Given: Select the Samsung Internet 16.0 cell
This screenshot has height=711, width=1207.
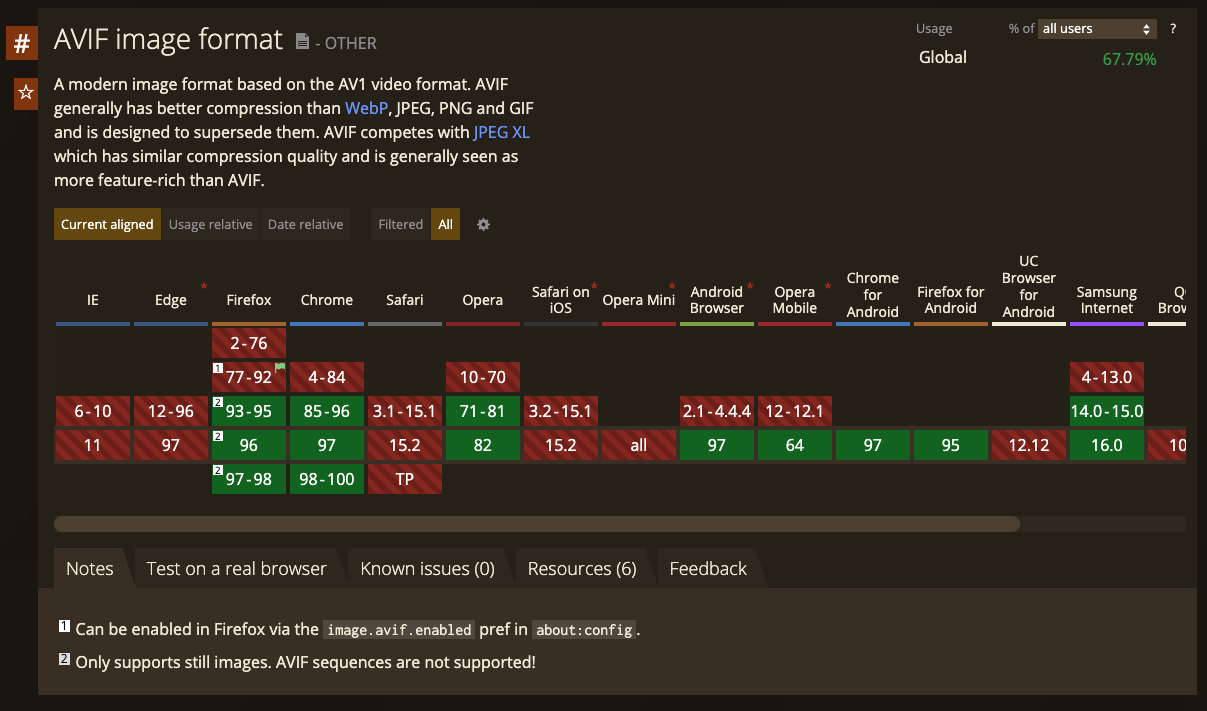Looking at the screenshot, I should tap(1107, 445).
